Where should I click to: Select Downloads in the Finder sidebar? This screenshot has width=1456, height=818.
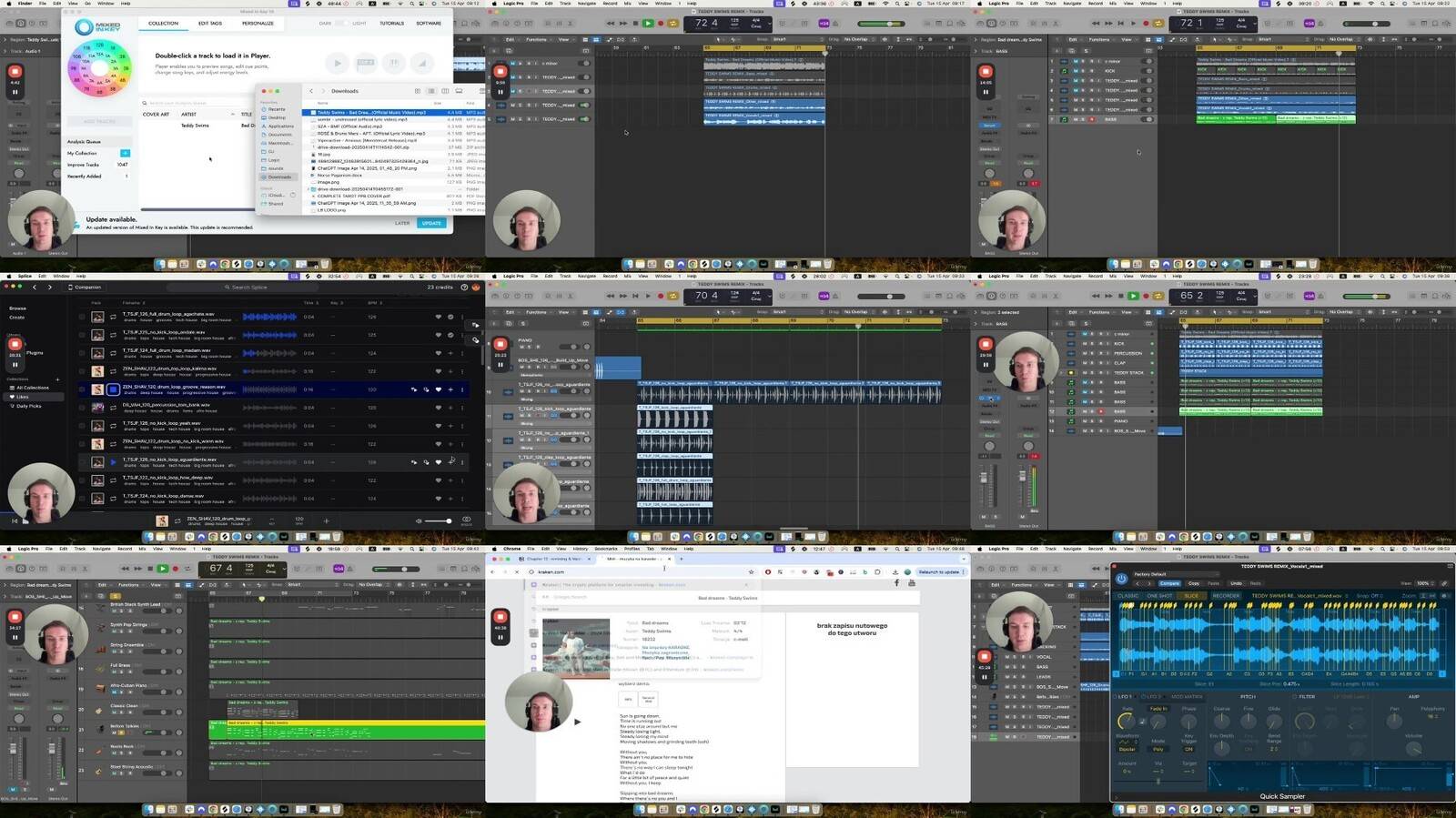click(x=279, y=177)
